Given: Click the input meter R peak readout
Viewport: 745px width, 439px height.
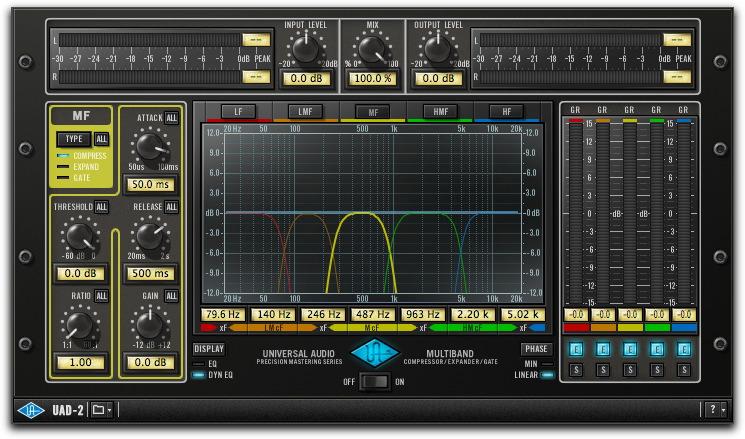Looking at the screenshot, I should point(256,76).
